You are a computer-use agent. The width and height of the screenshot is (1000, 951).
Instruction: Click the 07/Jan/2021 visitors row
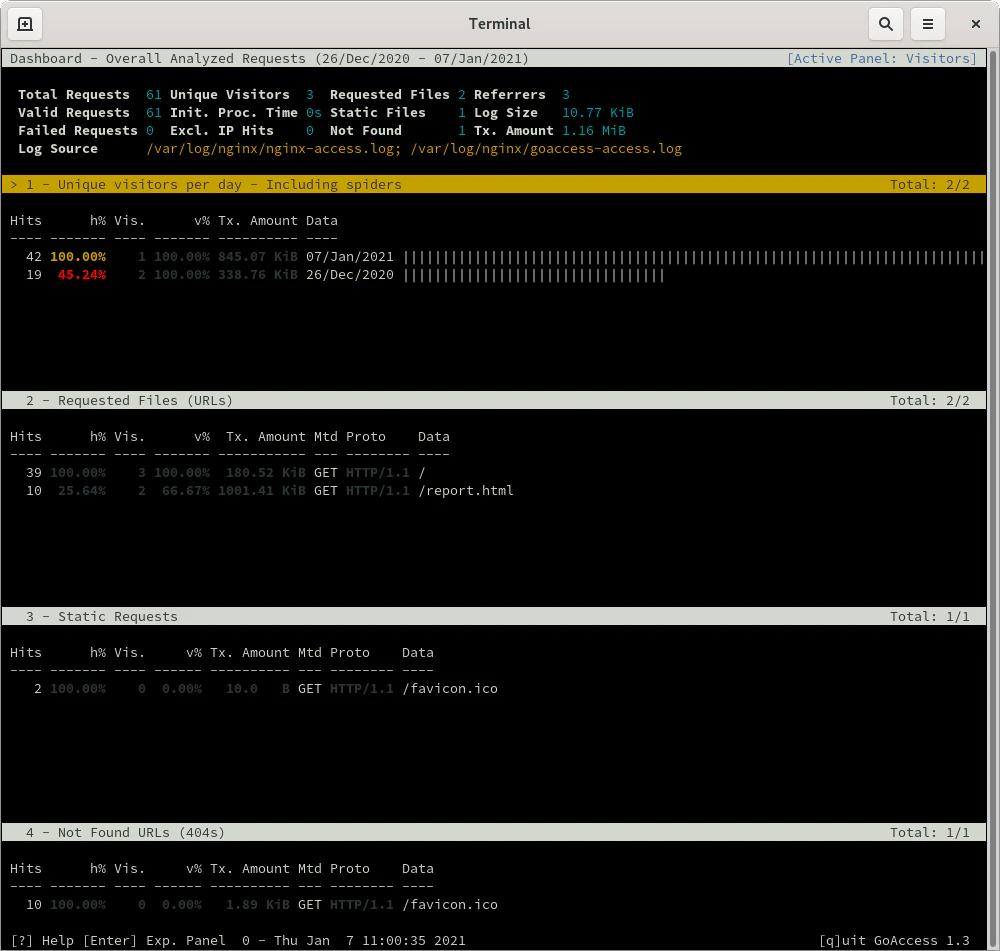click(350, 257)
